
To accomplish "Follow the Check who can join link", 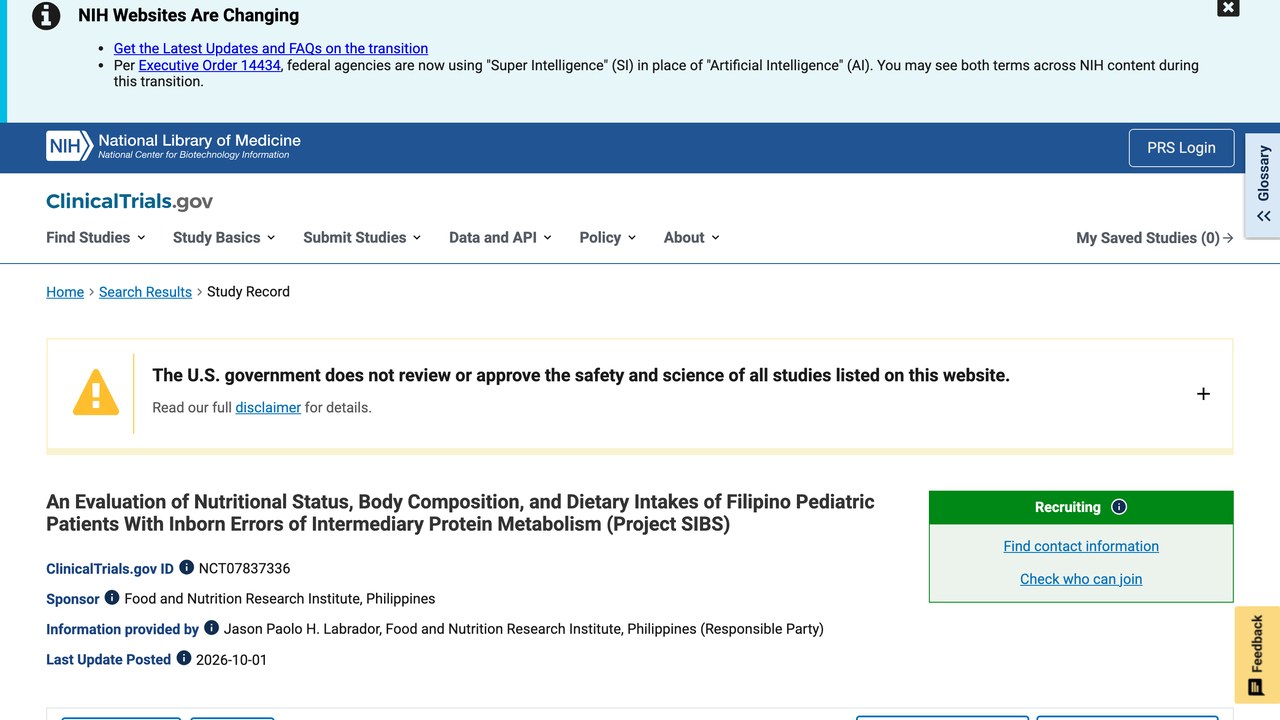I will pos(1081,579).
